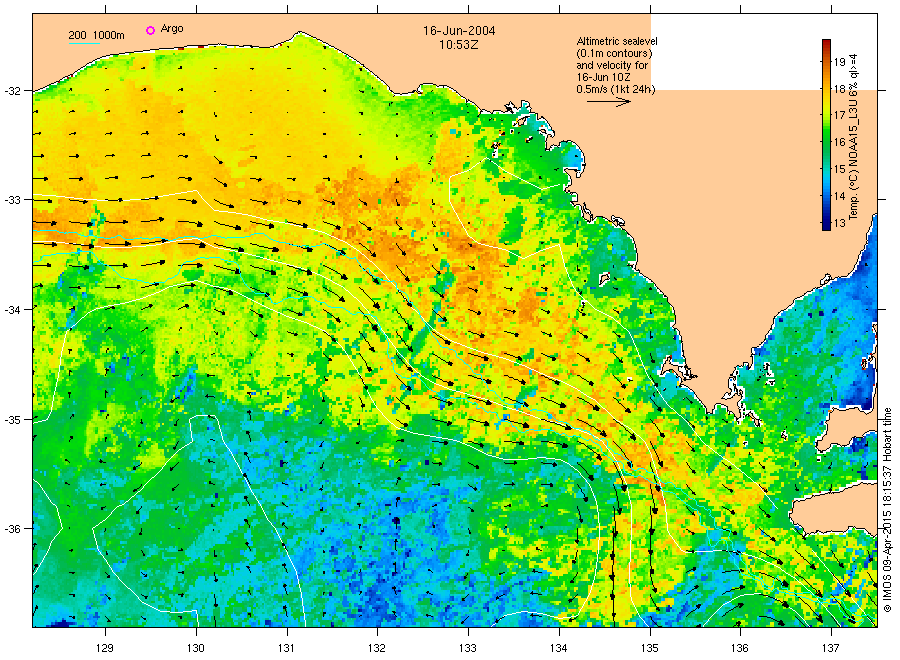Image resolution: width=900 pixels, height=660 pixels.
Task: Click the 200 1000m depth contour legend
Action: (x=96, y=36)
